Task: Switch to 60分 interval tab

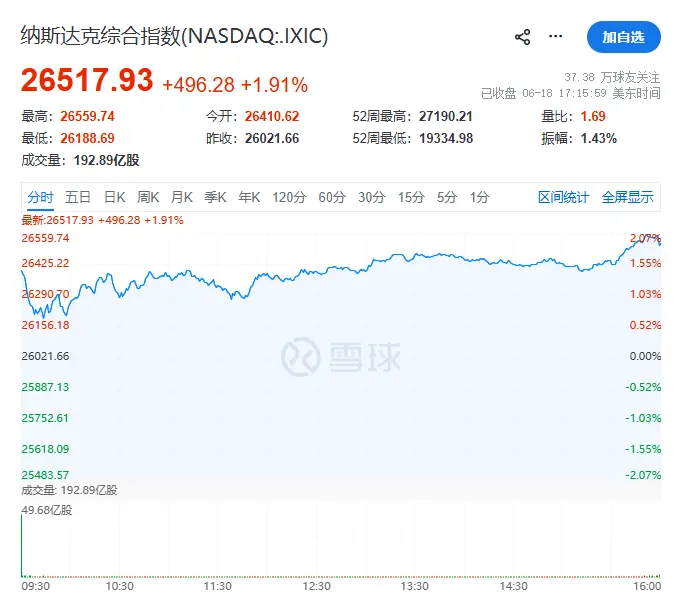Action: point(332,197)
